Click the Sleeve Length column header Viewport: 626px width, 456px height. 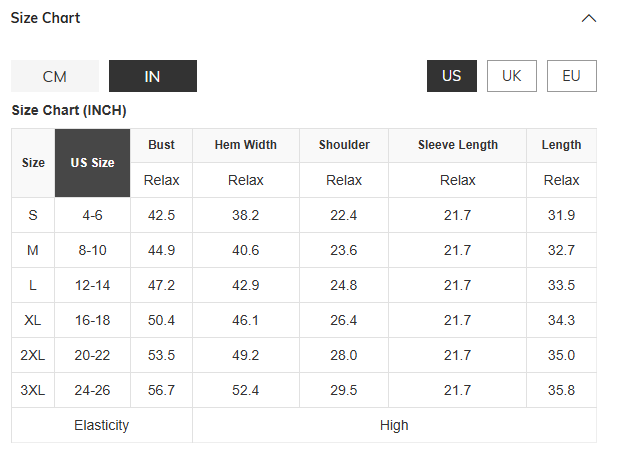coord(458,145)
